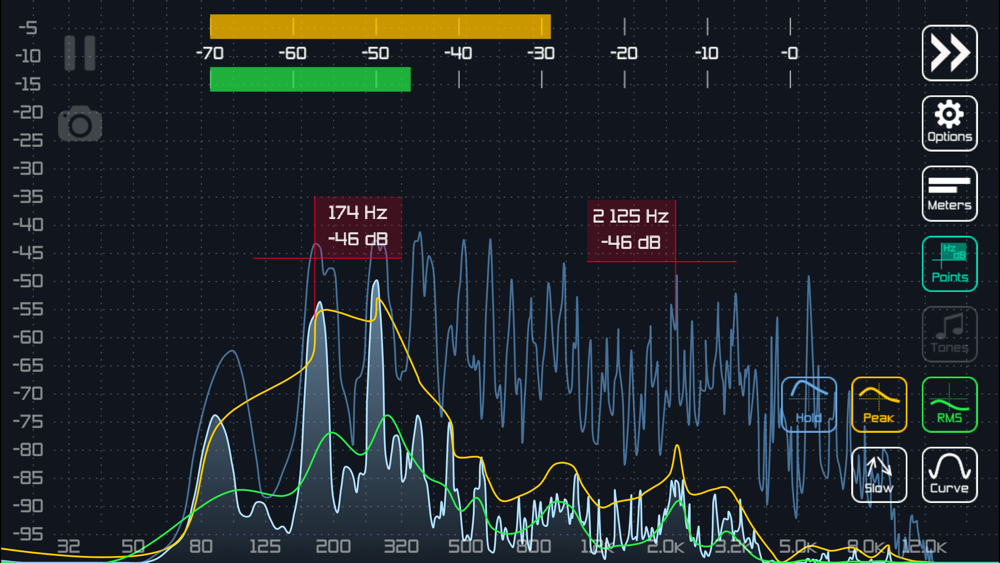Toggle the green RMS curve

tap(949, 404)
